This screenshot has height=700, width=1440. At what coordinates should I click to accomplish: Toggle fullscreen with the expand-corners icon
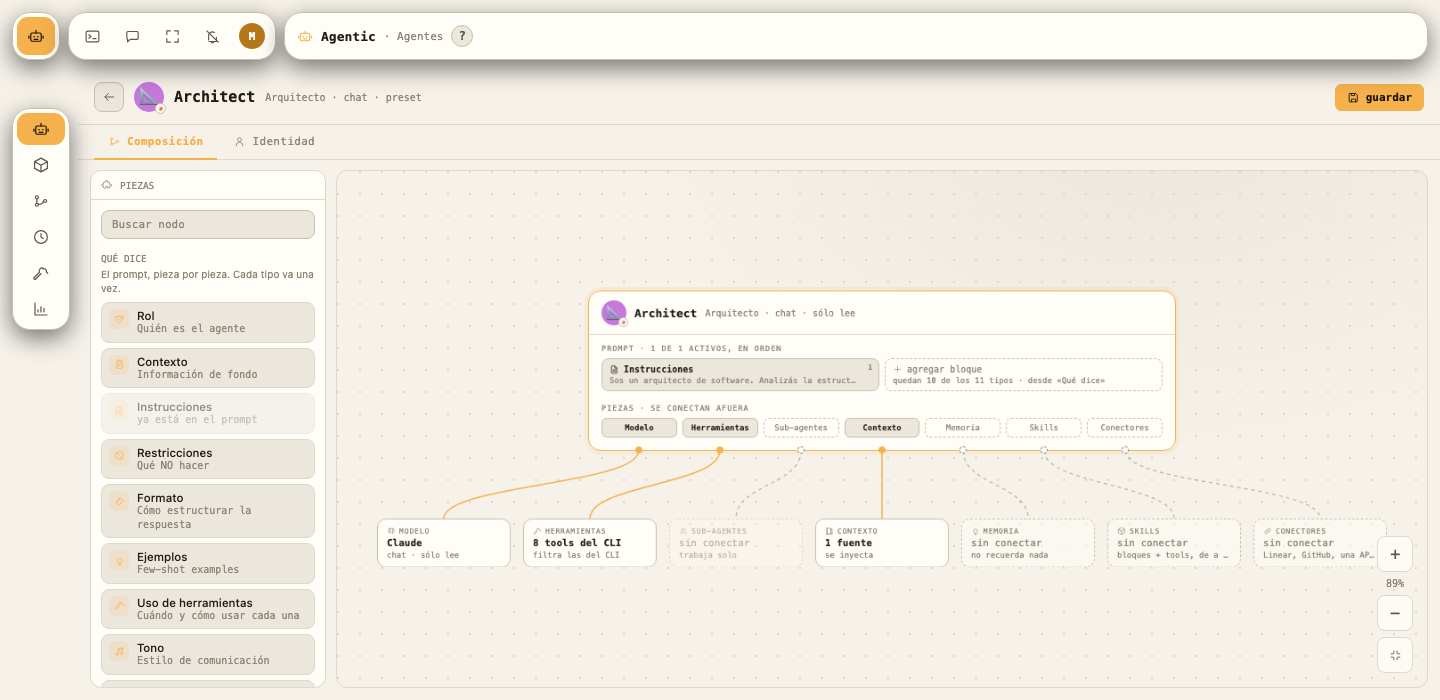click(172, 36)
